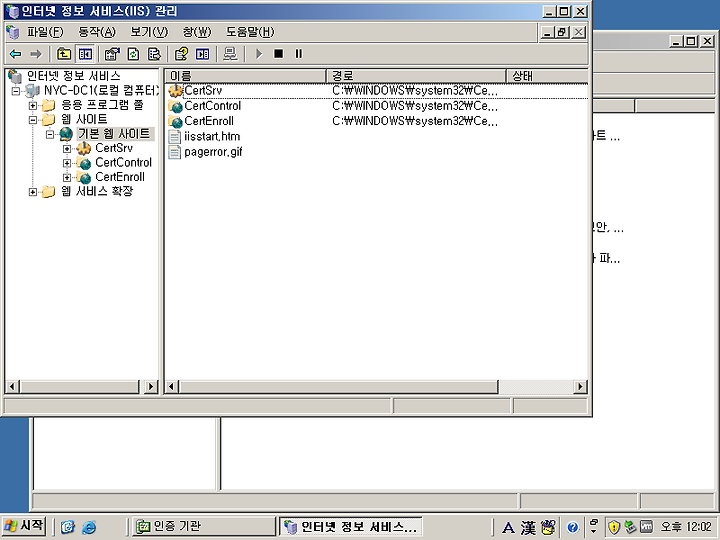Select 웹 서비스 확장 in tree
The width and height of the screenshot is (720, 540).
(x=97, y=191)
